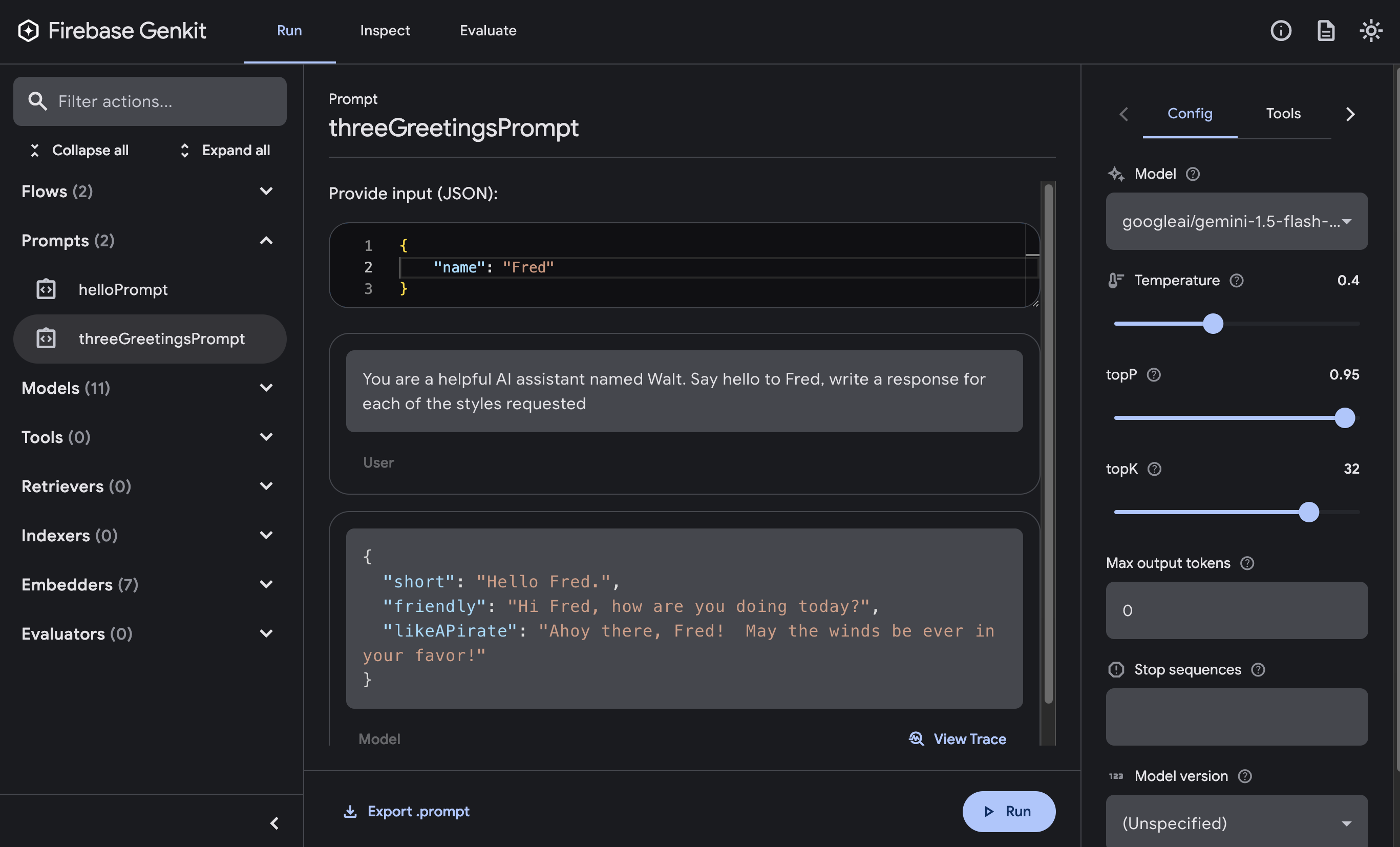
Task: Switch to the Evaluate tab
Action: 488,30
